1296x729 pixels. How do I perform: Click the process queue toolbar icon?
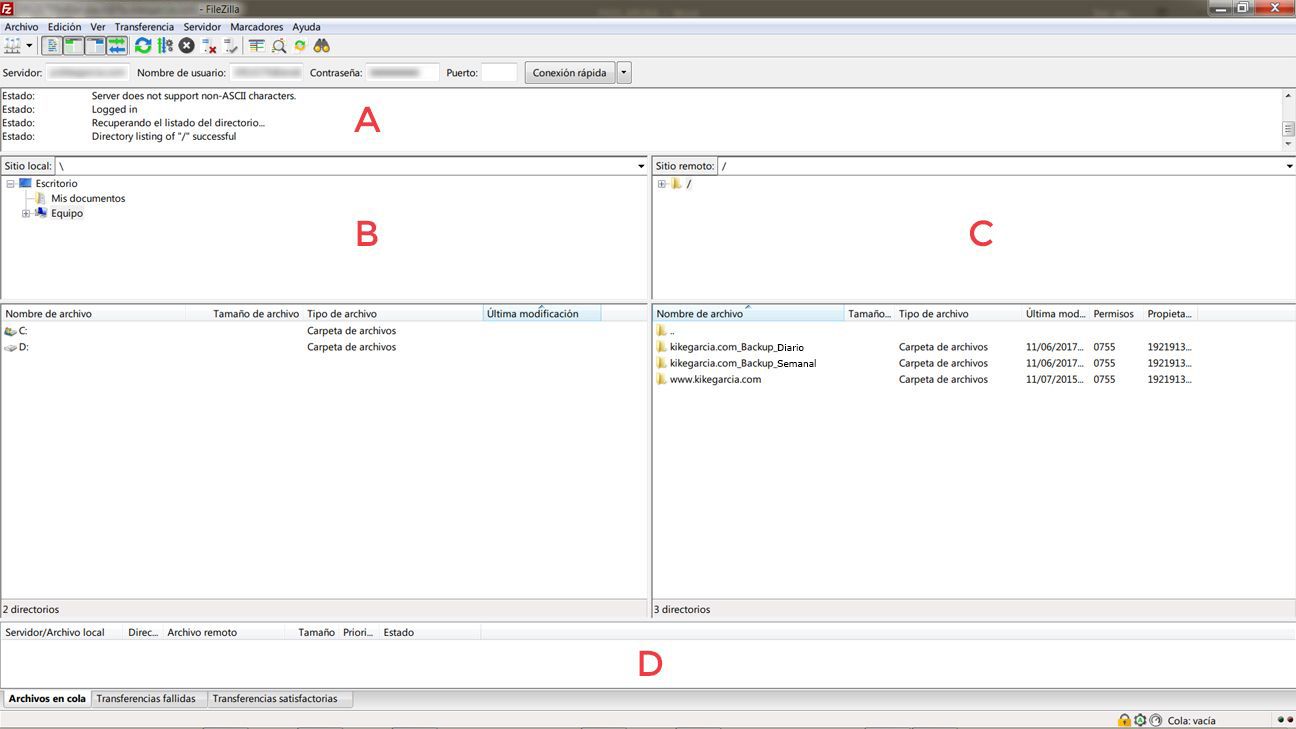click(165, 45)
